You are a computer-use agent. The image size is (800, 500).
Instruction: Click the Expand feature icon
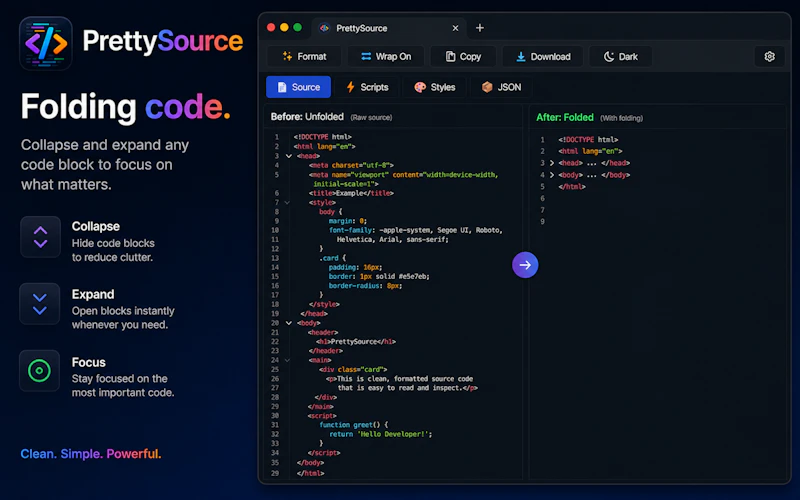tap(40, 304)
